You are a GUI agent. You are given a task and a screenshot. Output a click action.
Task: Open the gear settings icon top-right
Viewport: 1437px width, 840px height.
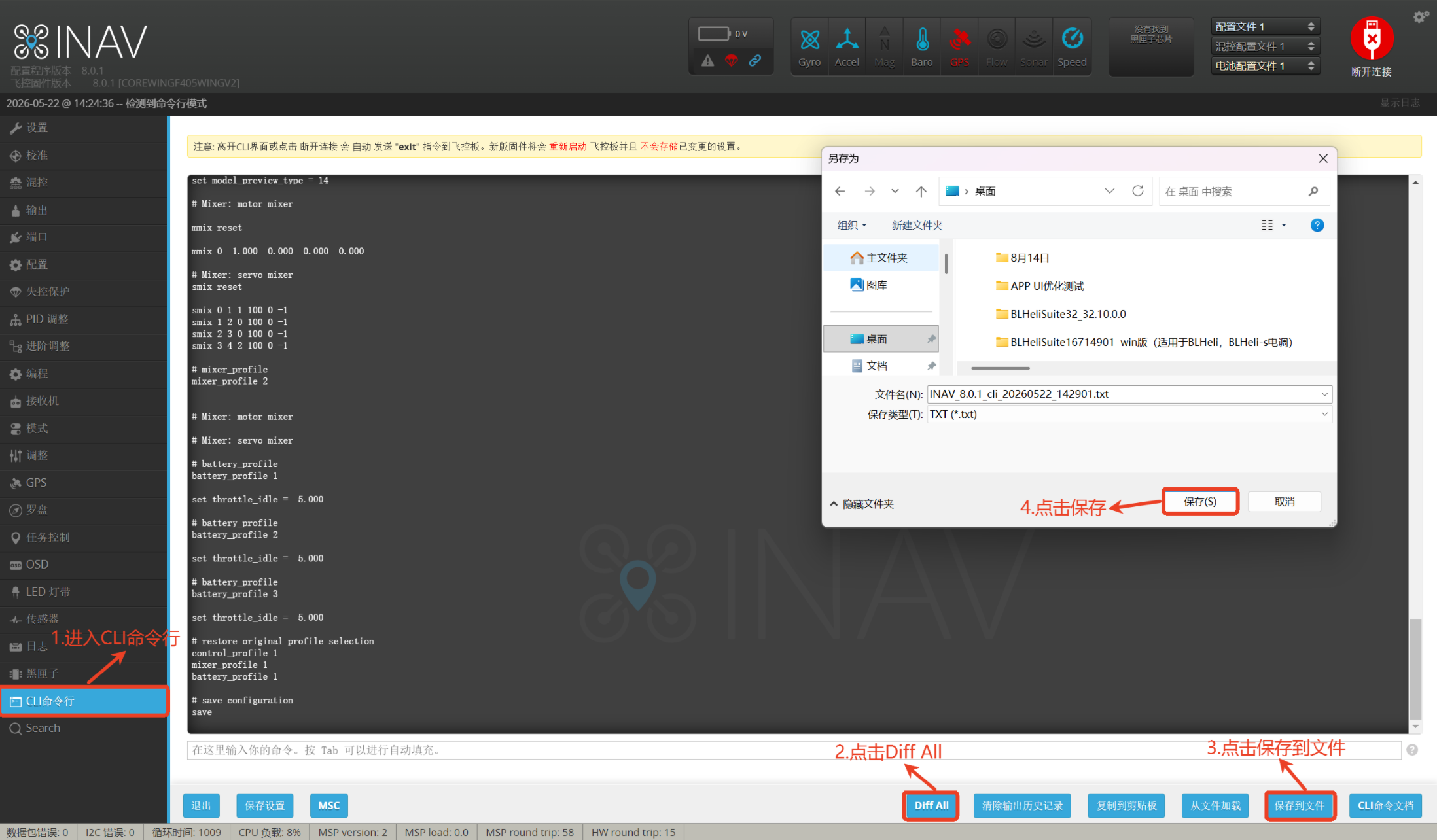pyautogui.click(x=1421, y=17)
